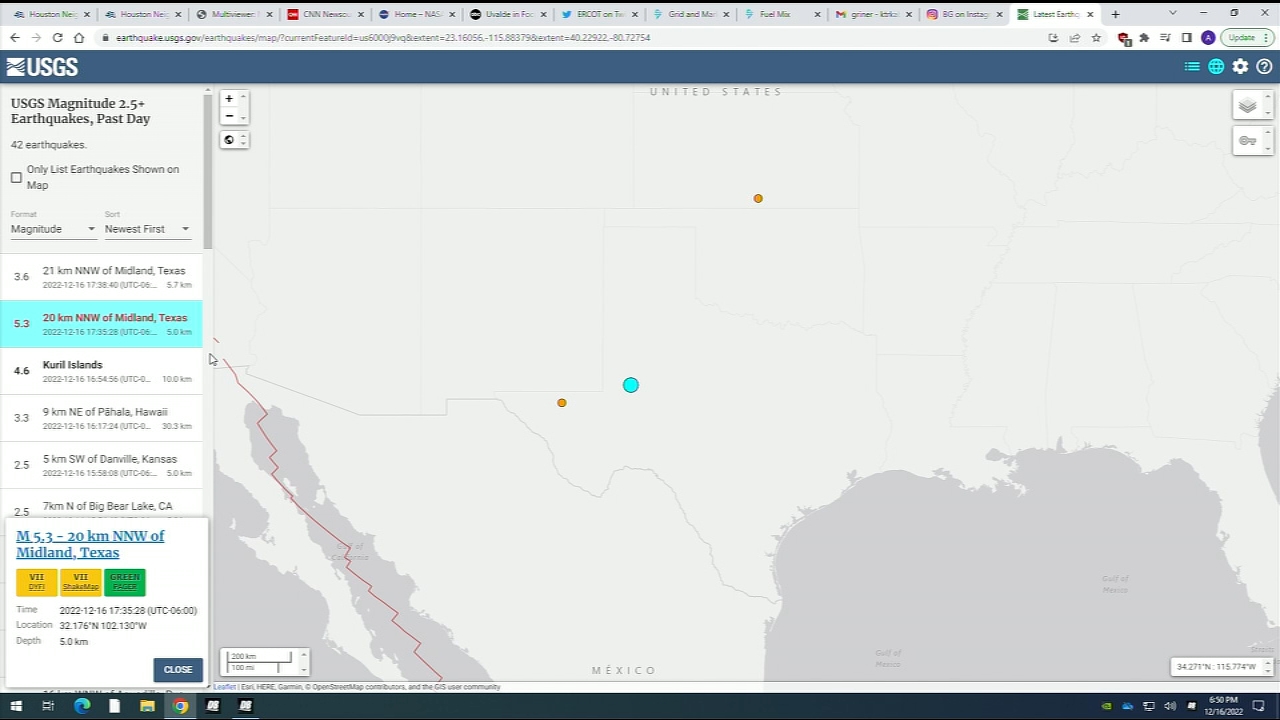The image size is (1280, 720).
Task: Open the map globe icon in USGS header
Action: point(1216,67)
